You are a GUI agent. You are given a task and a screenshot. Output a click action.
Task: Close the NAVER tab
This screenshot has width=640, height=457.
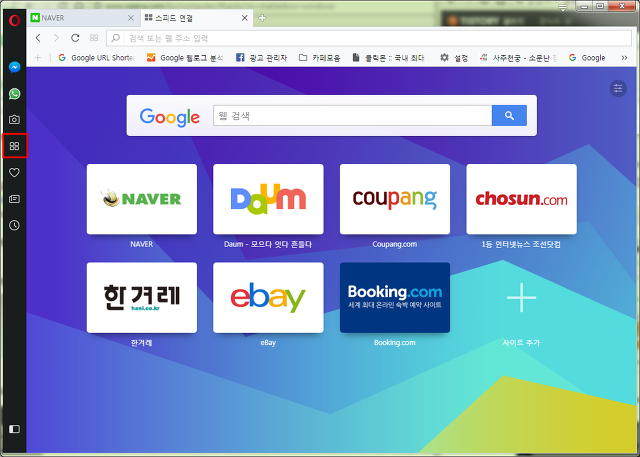[x=131, y=18]
